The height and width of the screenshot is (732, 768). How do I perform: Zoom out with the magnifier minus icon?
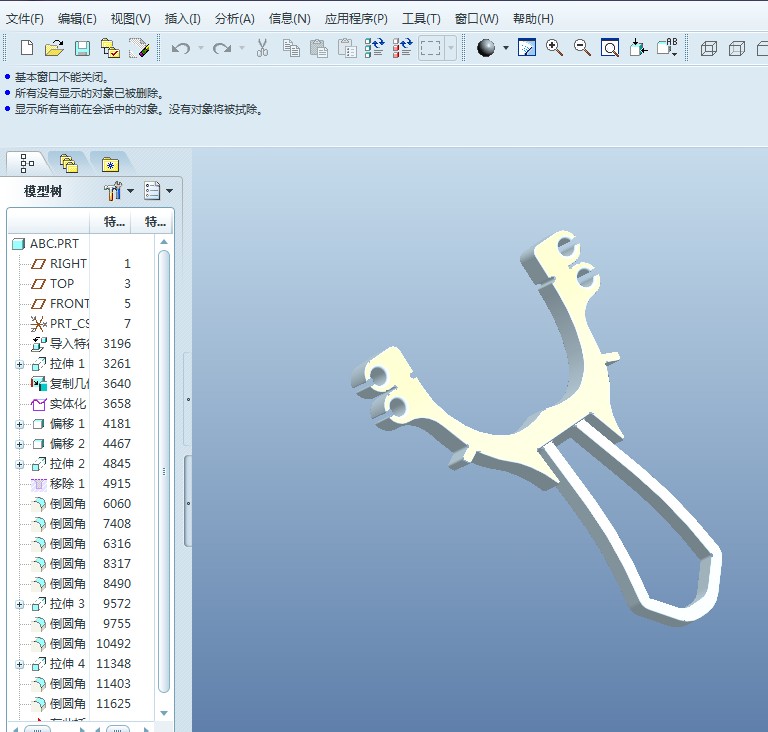(x=582, y=48)
